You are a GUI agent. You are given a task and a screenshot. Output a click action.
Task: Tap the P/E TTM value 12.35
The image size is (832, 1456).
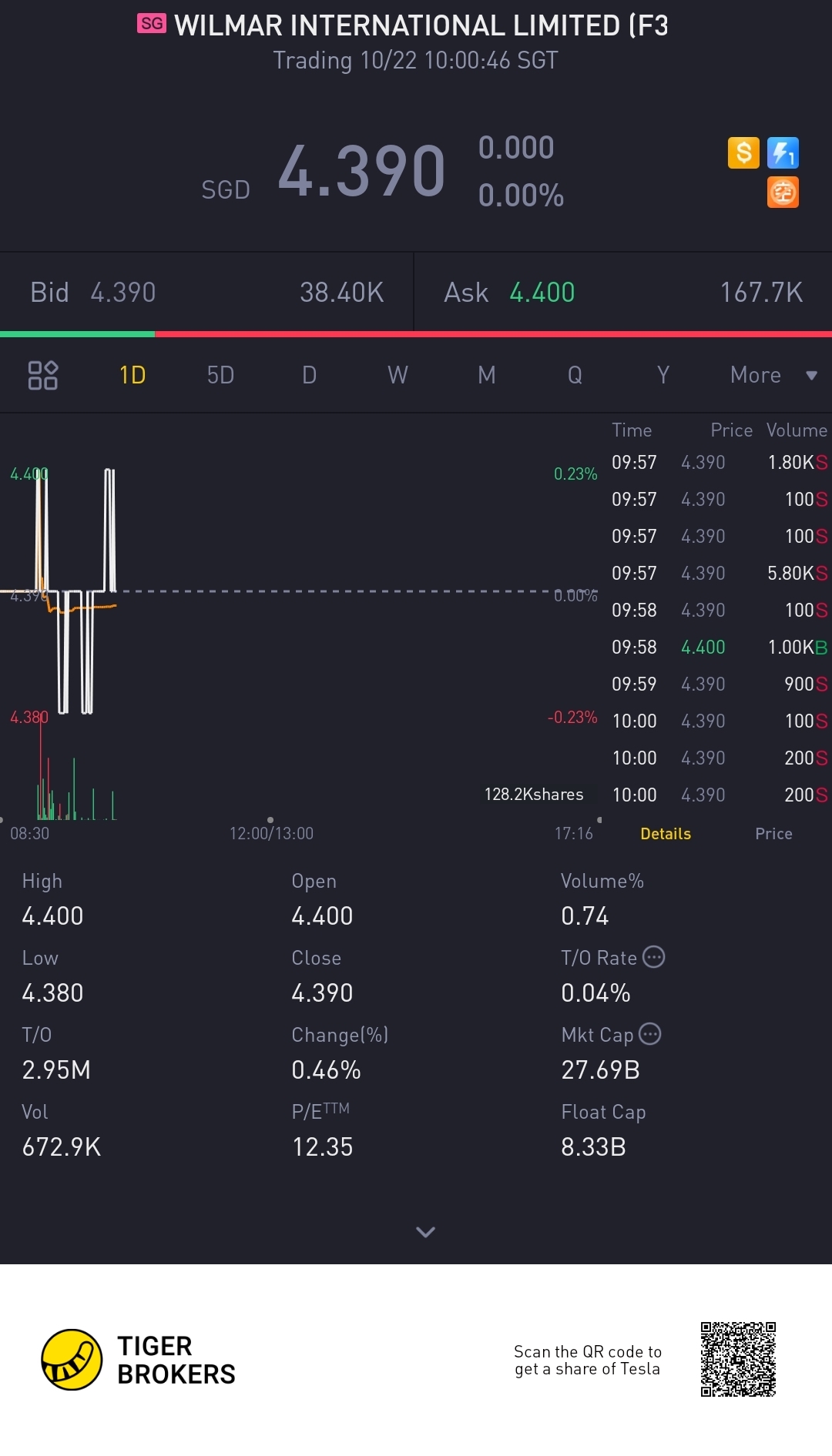[322, 1146]
